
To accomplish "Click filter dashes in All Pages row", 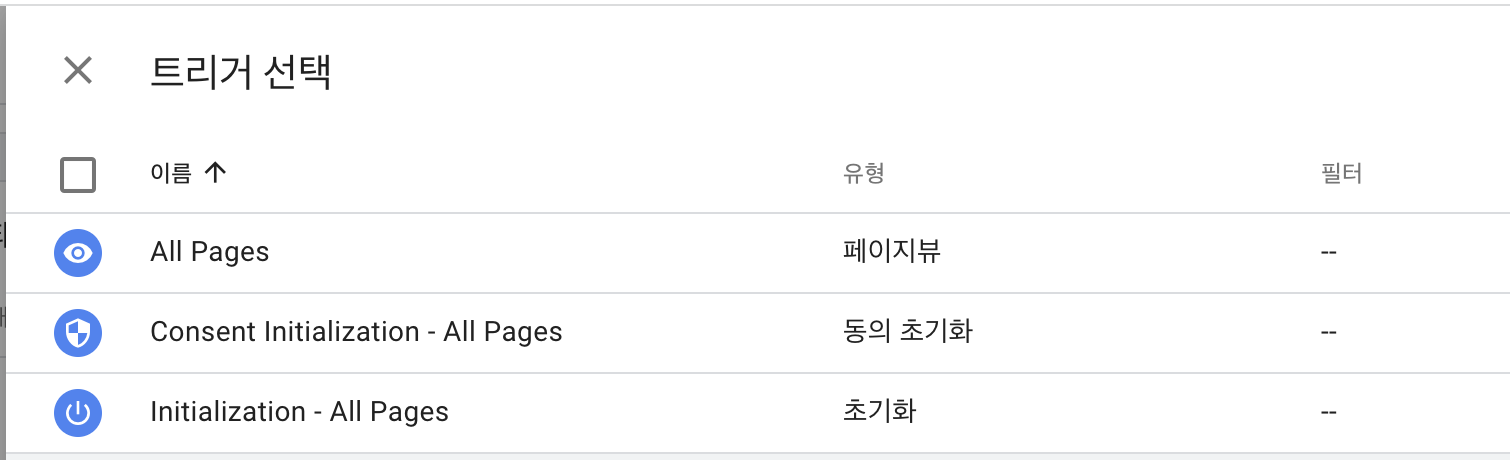I will (x=1329, y=252).
